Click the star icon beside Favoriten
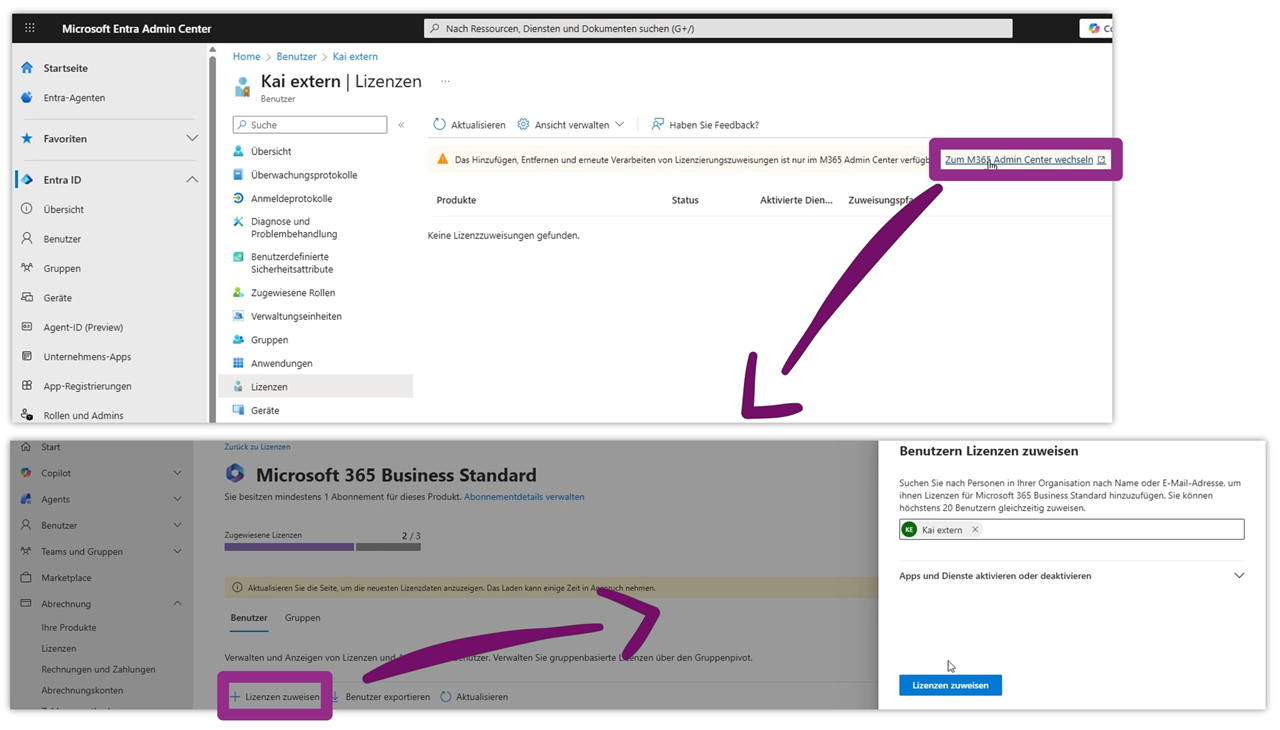 27,139
